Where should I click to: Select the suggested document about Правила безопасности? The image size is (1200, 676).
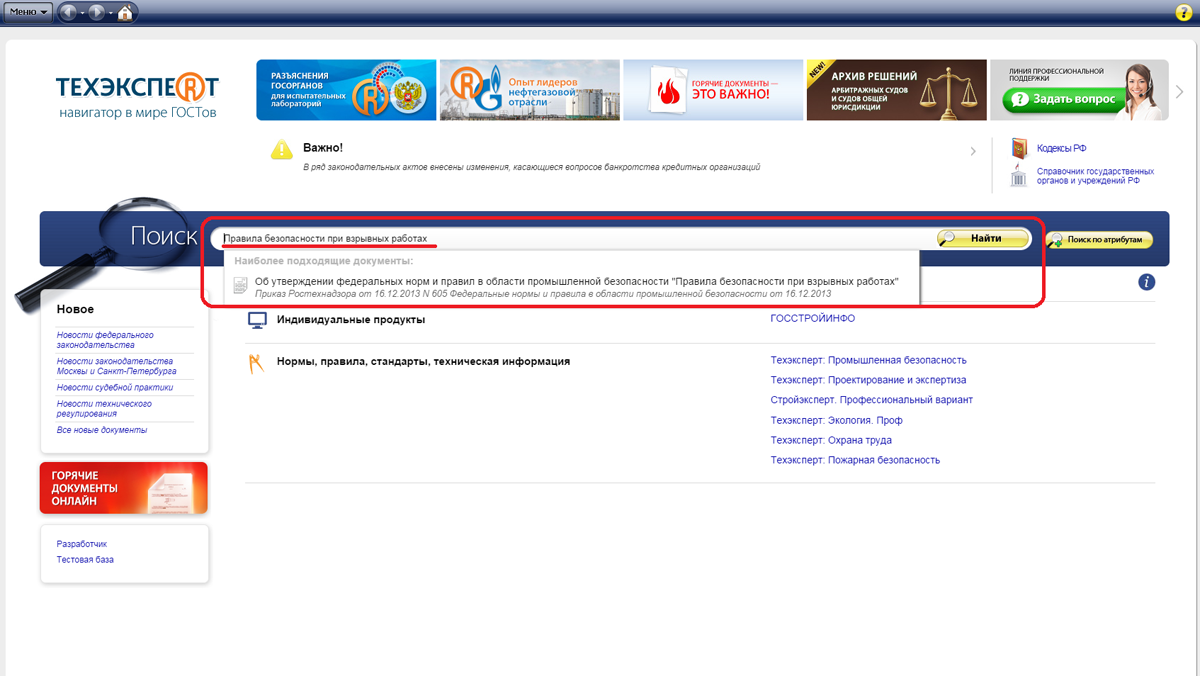coord(575,282)
